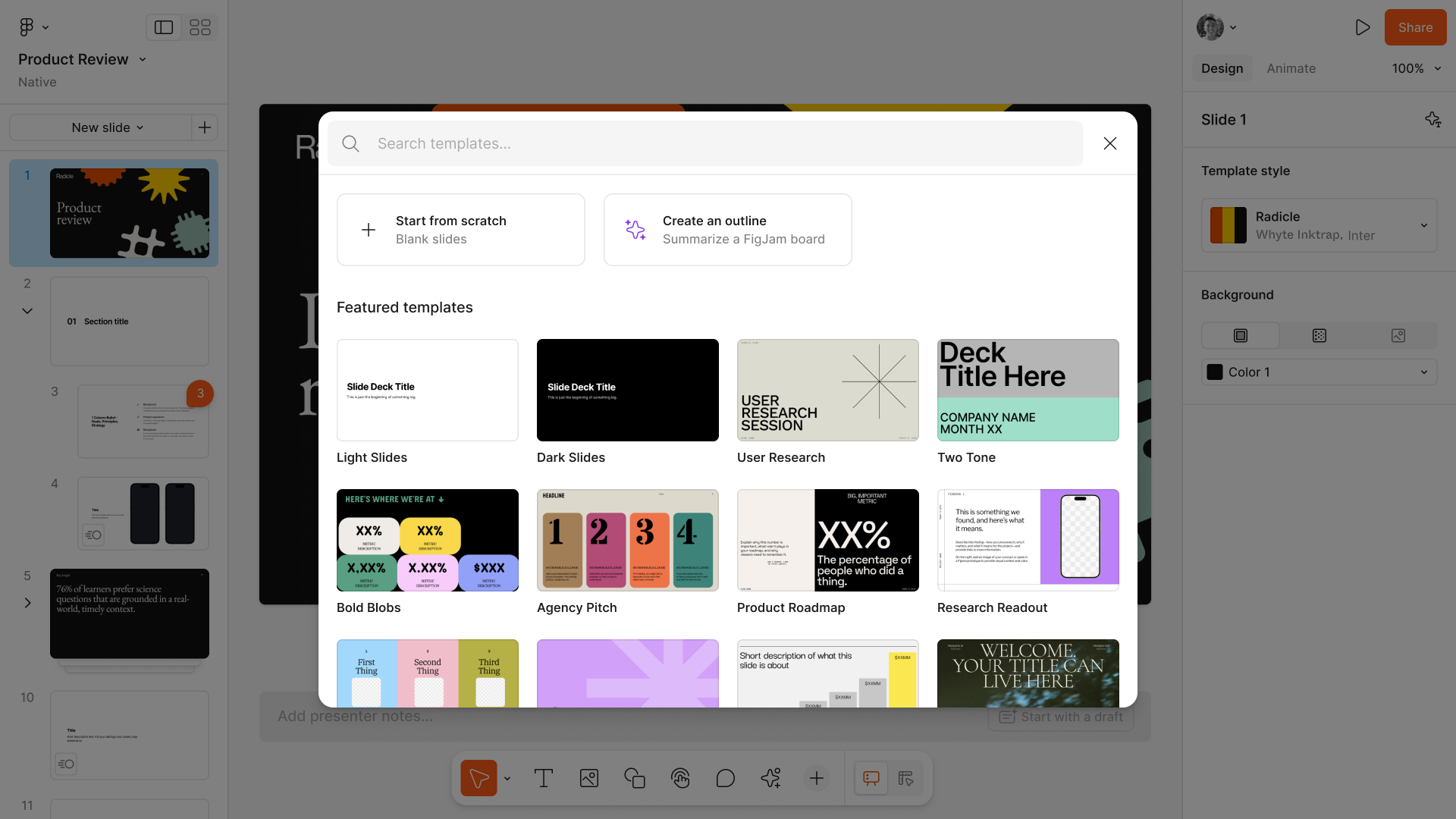The height and width of the screenshot is (819, 1456).
Task: Switch to single slide view
Action: [164, 27]
